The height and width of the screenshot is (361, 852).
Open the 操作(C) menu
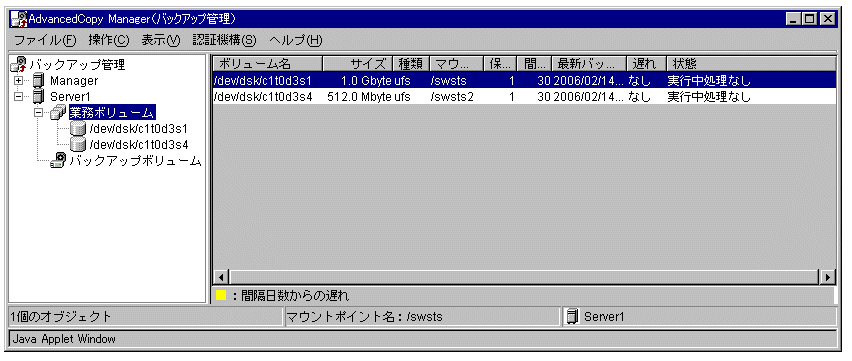pos(109,40)
